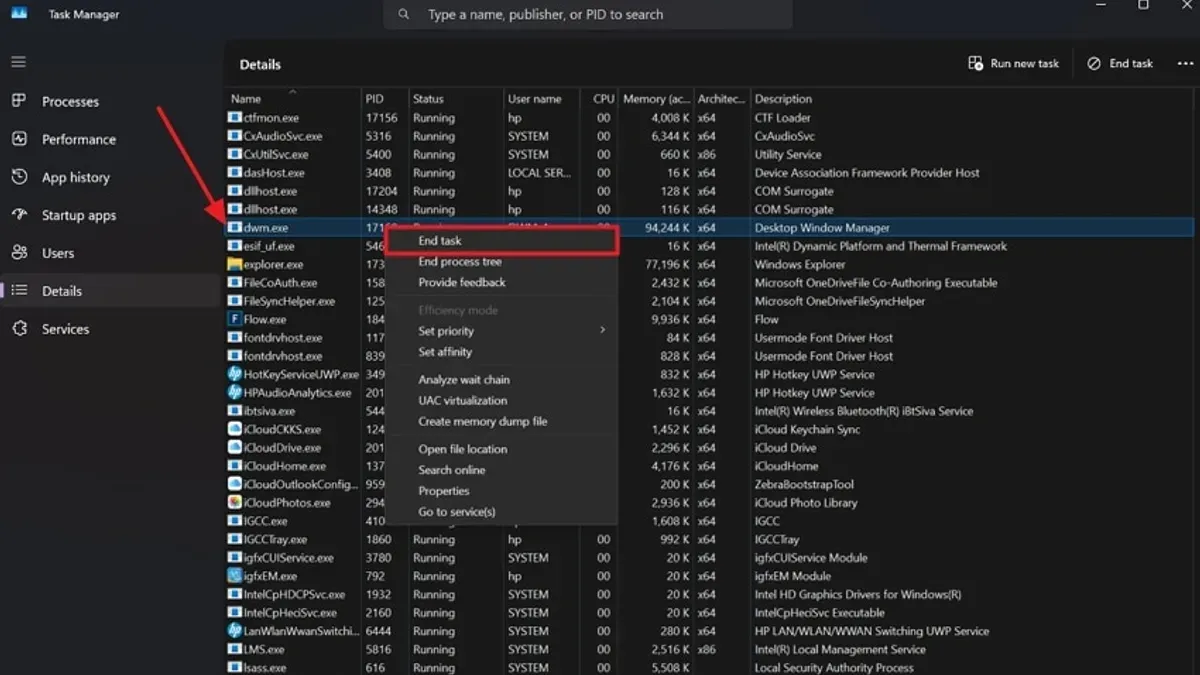Select the IGCCTray.exe row
1200x675 pixels.
(709, 539)
